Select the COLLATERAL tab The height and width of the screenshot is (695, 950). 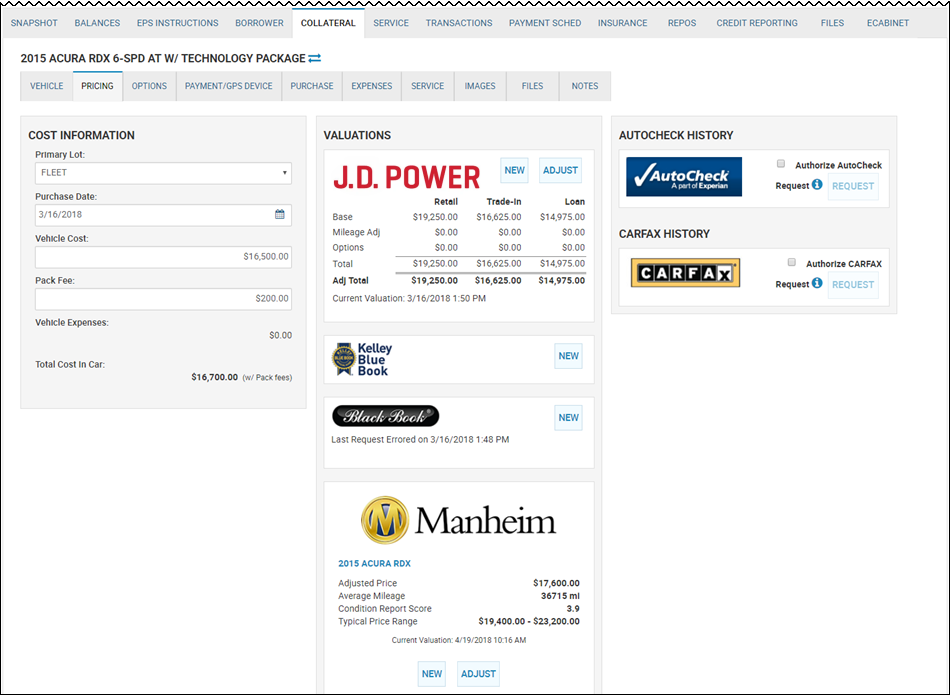pos(328,23)
